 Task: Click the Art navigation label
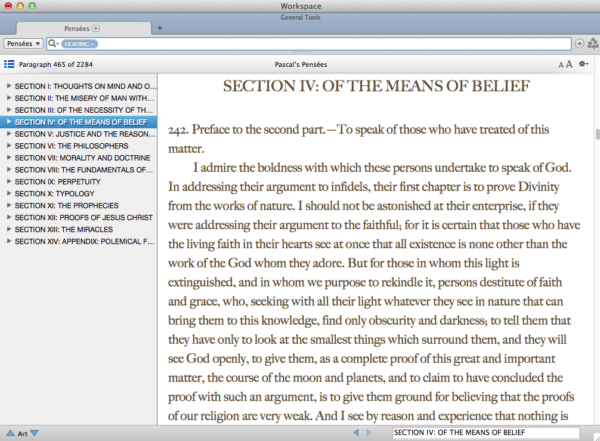22,433
